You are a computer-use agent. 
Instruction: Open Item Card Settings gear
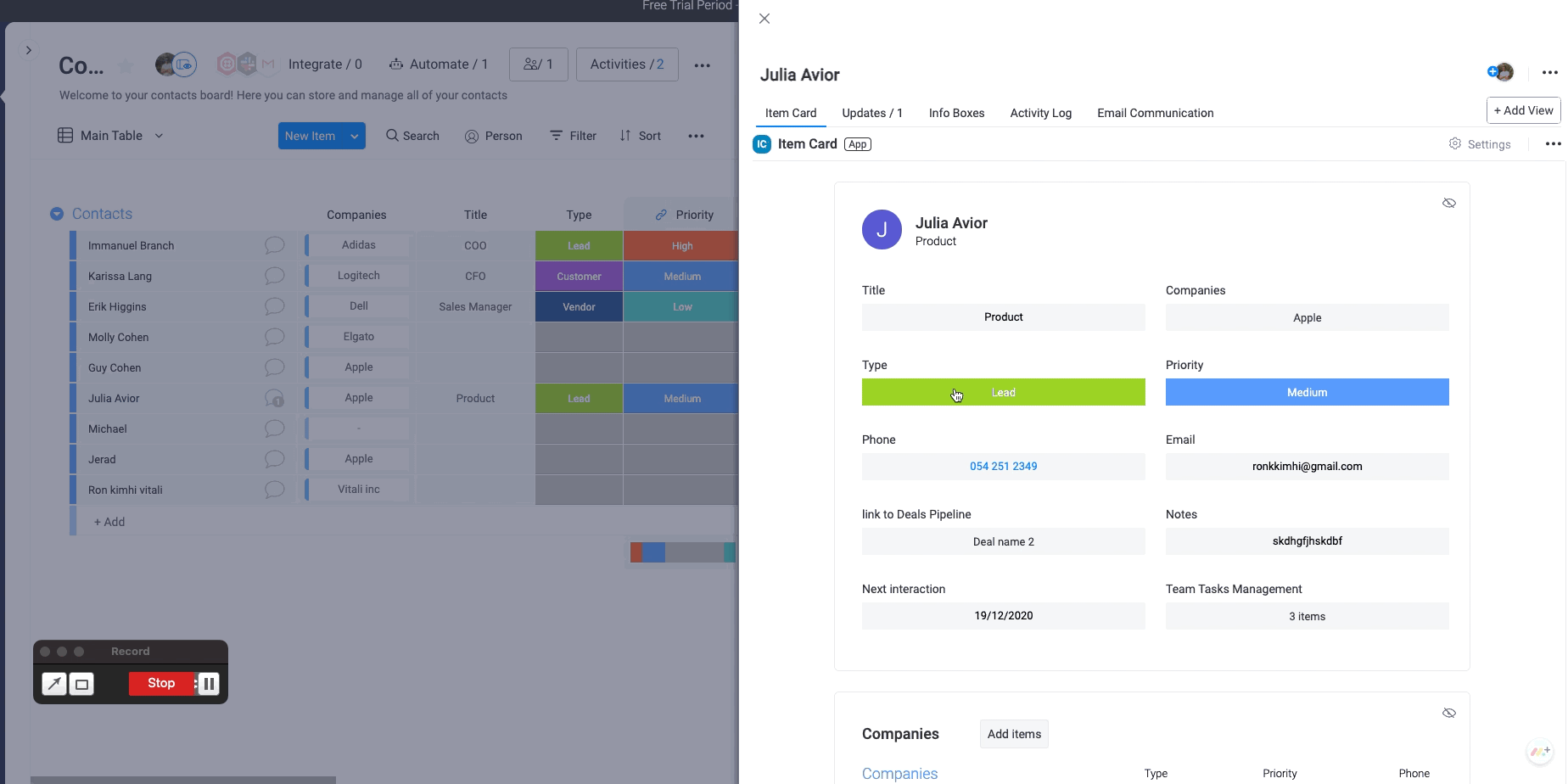pos(1455,144)
